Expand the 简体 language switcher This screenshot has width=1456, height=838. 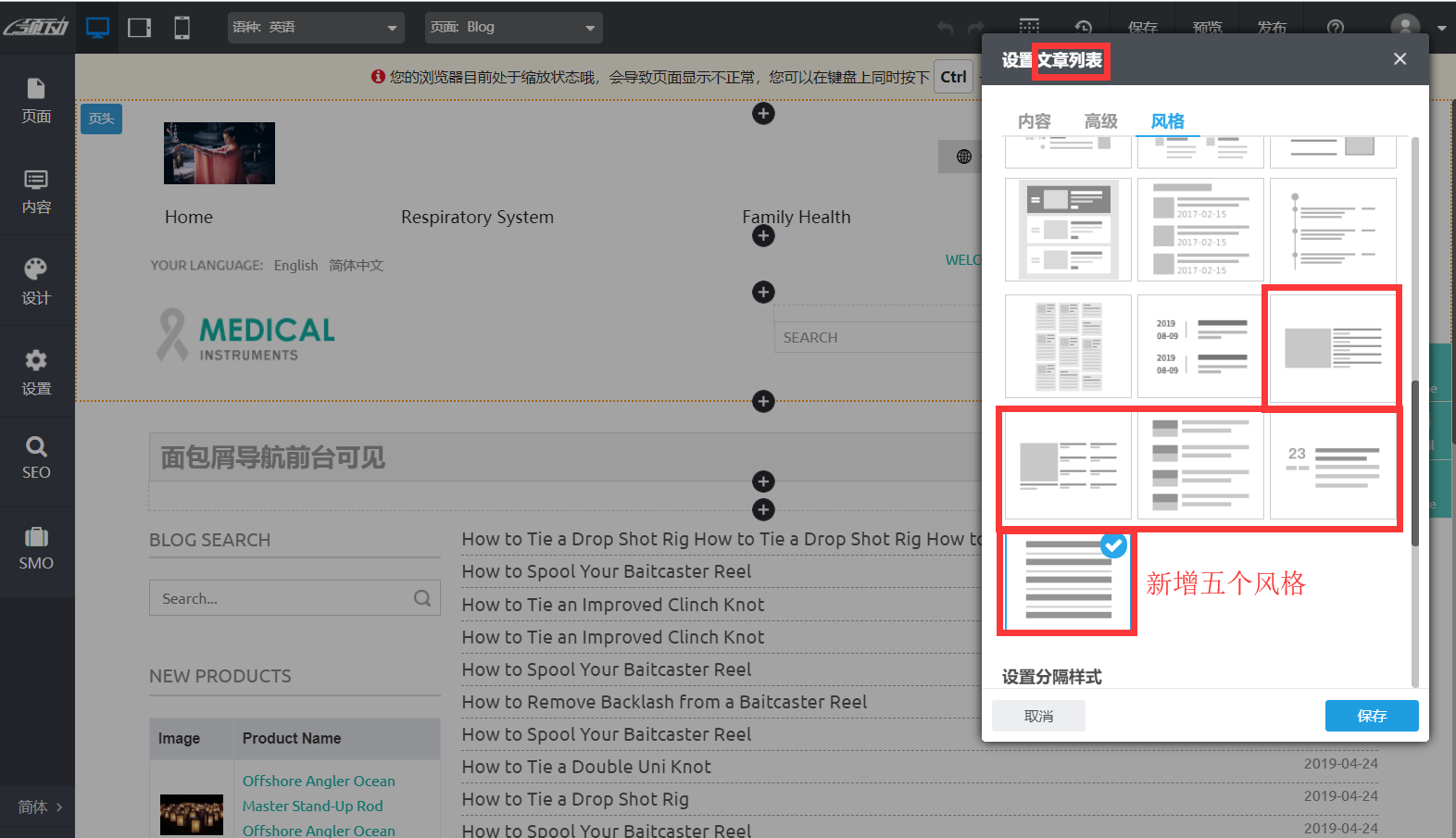coord(39,807)
